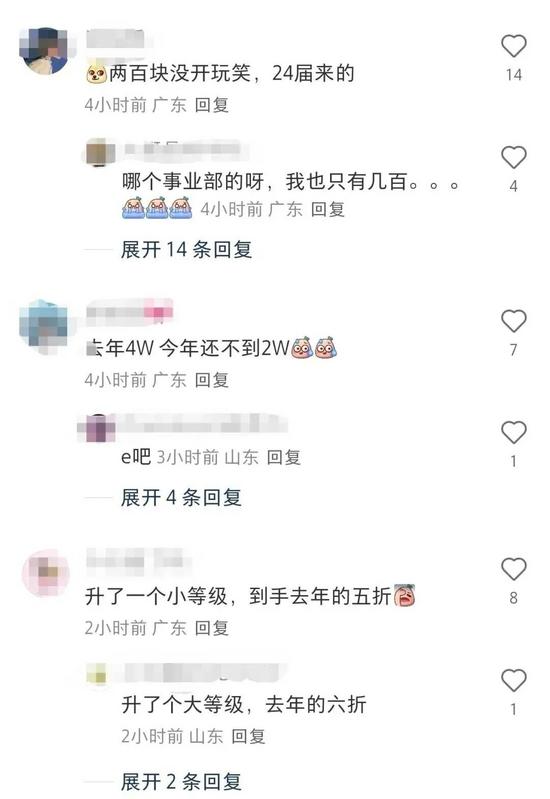550x799 pixels.
Task: Like the '哪个事业部的呀' reply
Action: (513, 157)
